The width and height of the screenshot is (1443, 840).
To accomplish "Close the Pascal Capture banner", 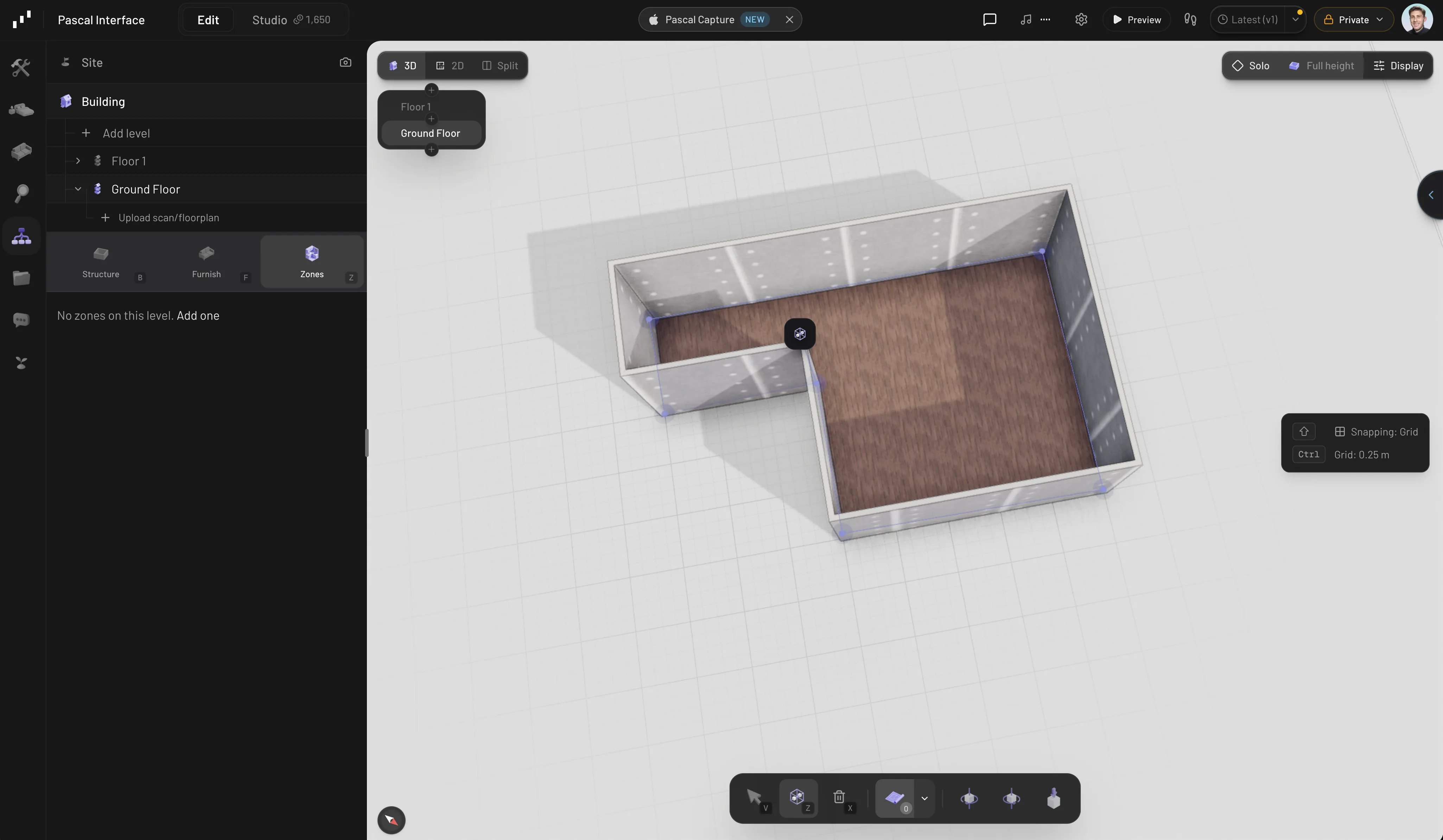I will pos(789,19).
